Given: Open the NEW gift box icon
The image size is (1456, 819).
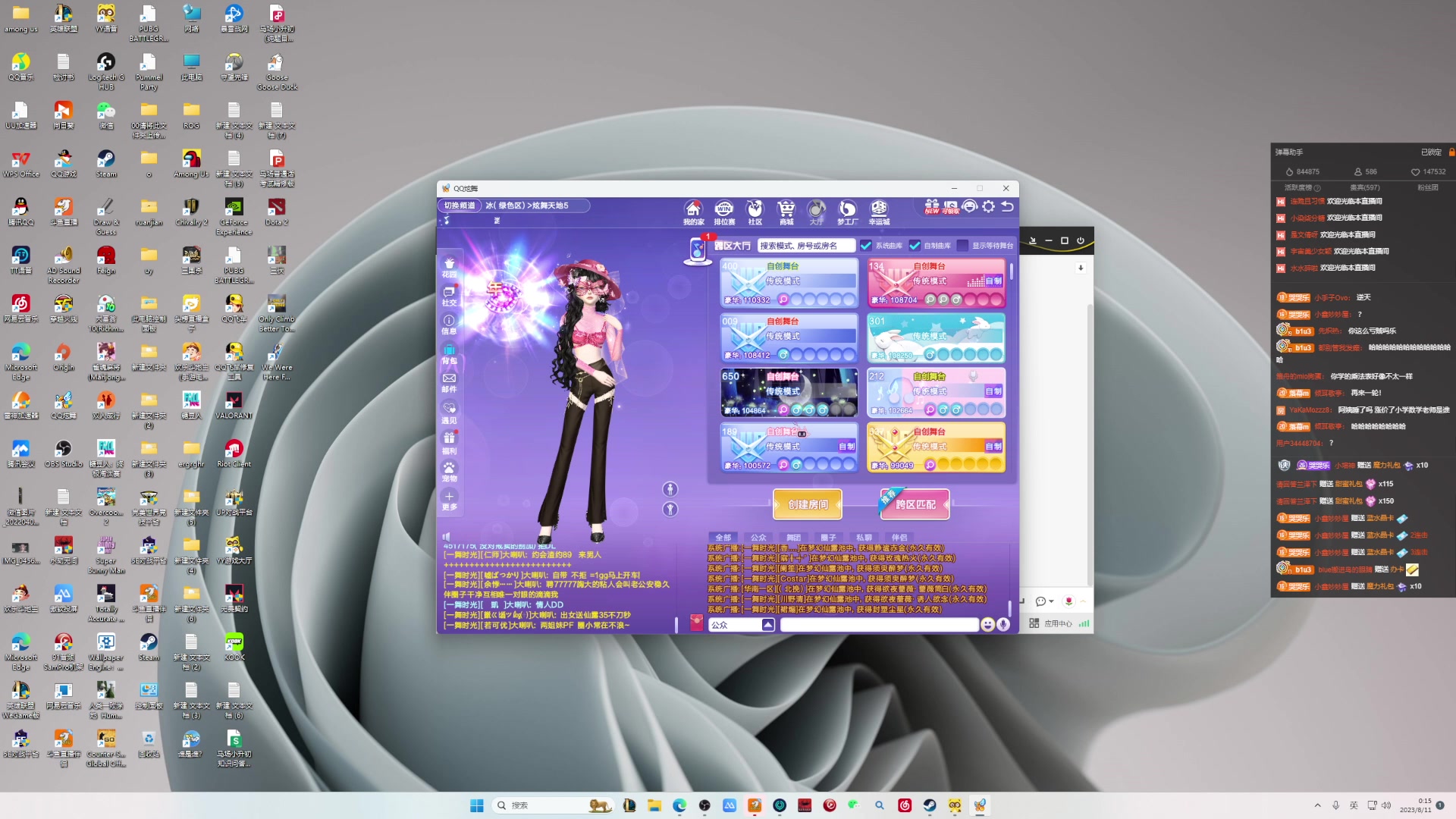Looking at the screenshot, I should point(932,206).
